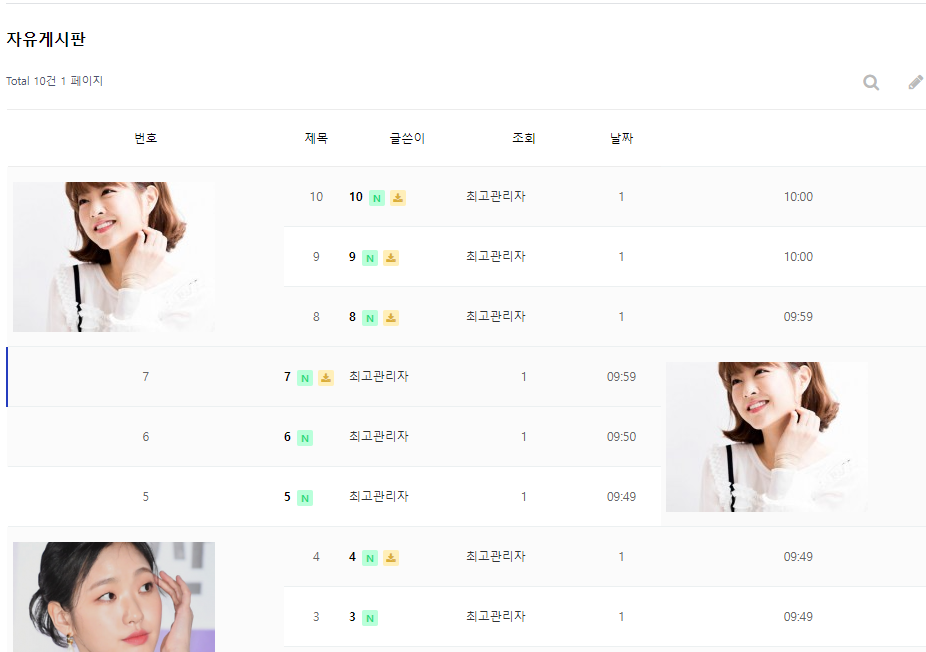This screenshot has height=652, width=926.
Task: Click the 글쓴이 column header
Action: (x=407, y=138)
